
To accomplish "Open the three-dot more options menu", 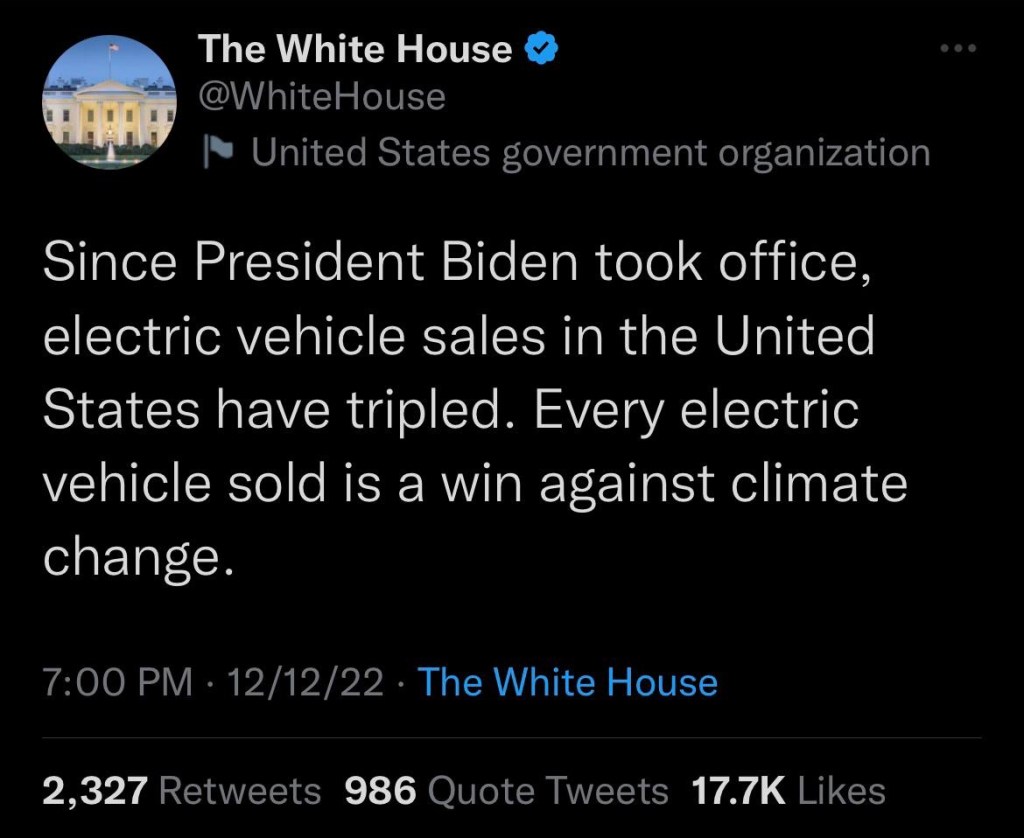I will tap(958, 48).
